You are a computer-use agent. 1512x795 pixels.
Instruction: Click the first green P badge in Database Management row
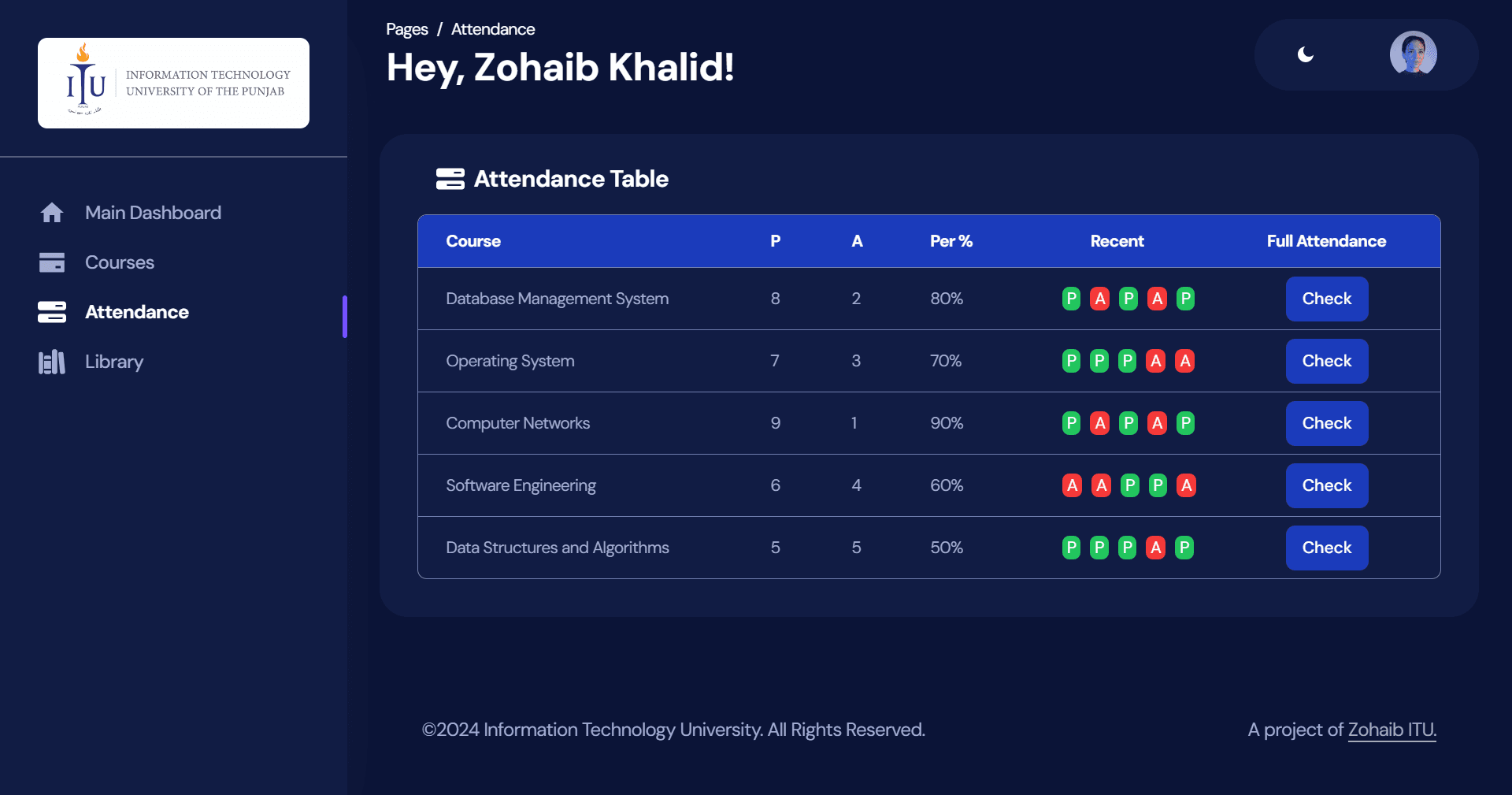point(1071,299)
